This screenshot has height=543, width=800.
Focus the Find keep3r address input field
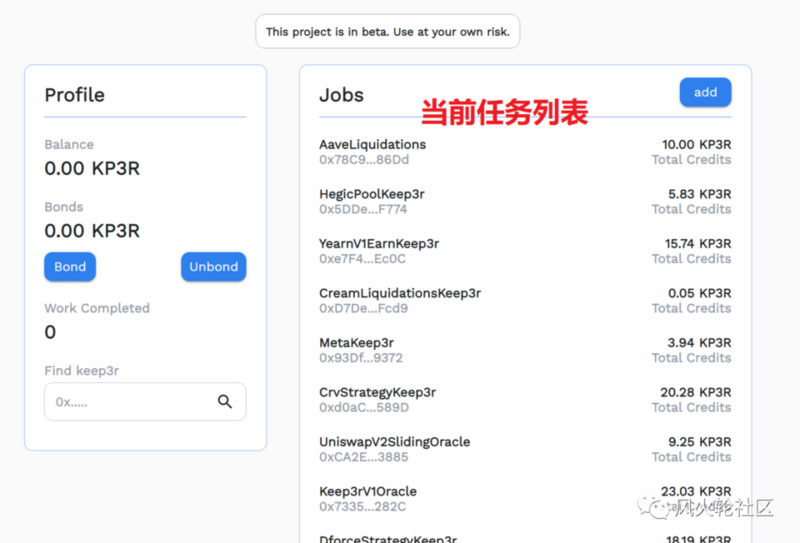tap(145, 402)
